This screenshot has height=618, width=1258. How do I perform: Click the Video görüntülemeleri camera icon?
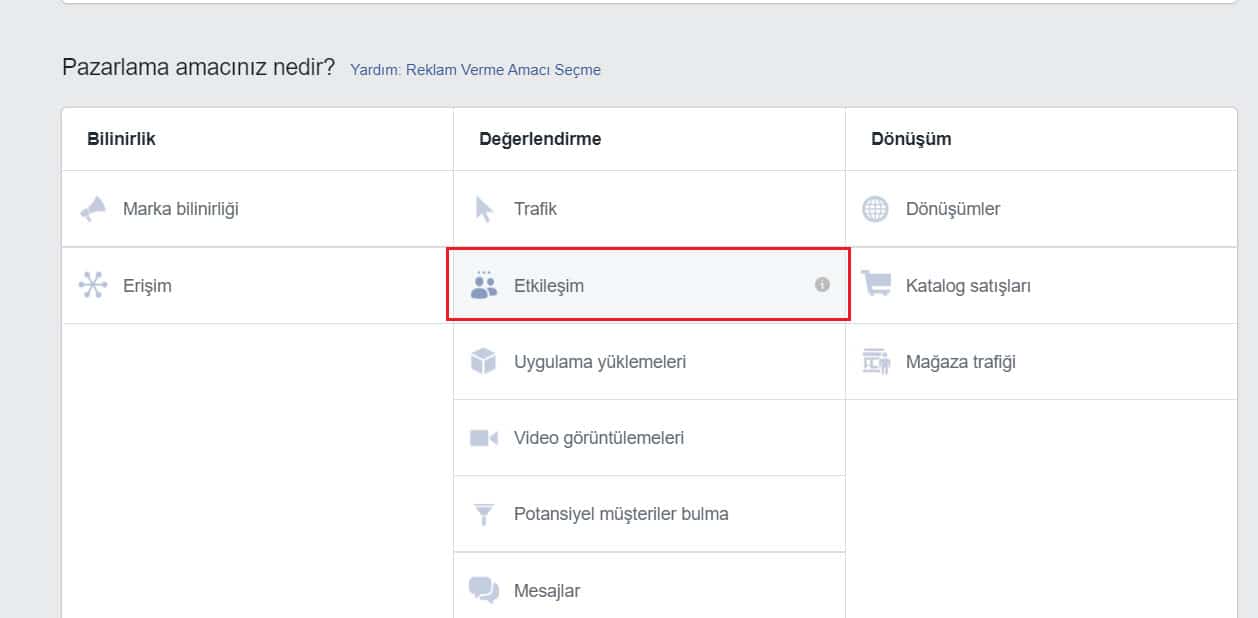(482, 437)
